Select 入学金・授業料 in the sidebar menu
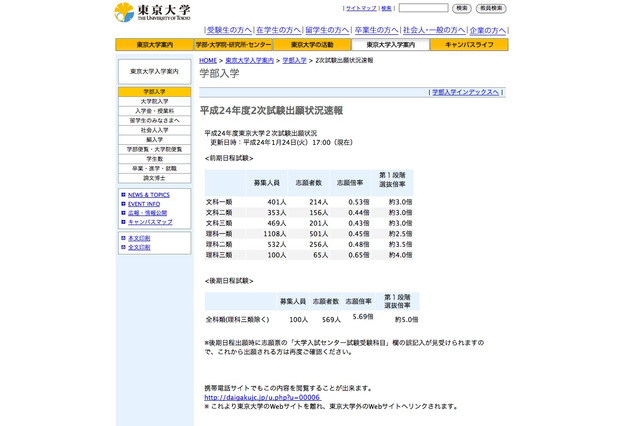Viewport: 640px width, 426px height. tap(154, 111)
